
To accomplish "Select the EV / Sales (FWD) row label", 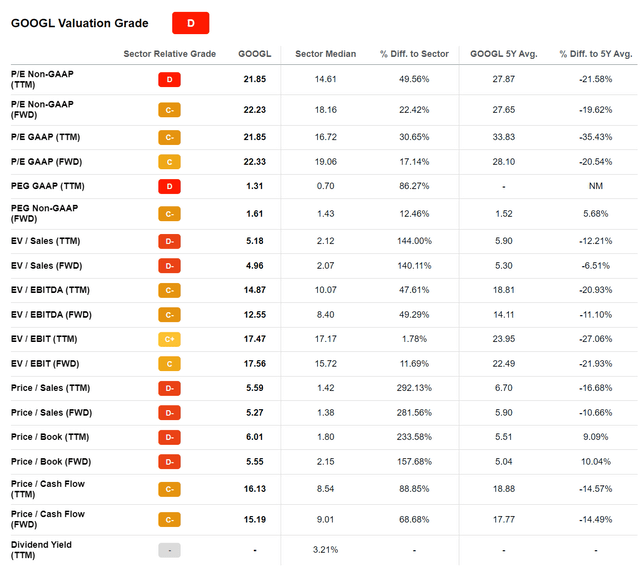I will [x=47, y=266].
